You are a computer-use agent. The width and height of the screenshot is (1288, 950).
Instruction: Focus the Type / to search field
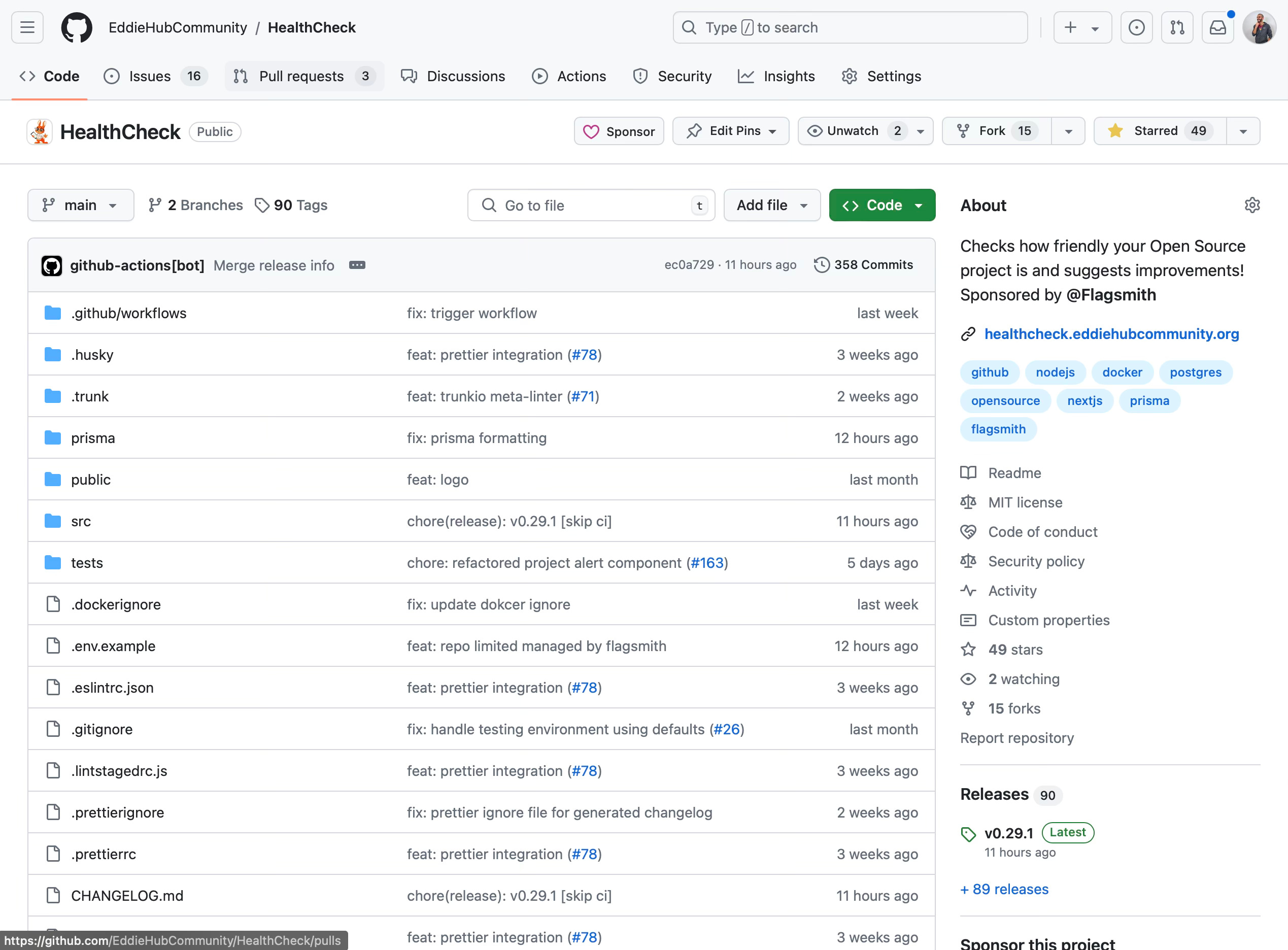pyautogui.click(x=850, y=27)
